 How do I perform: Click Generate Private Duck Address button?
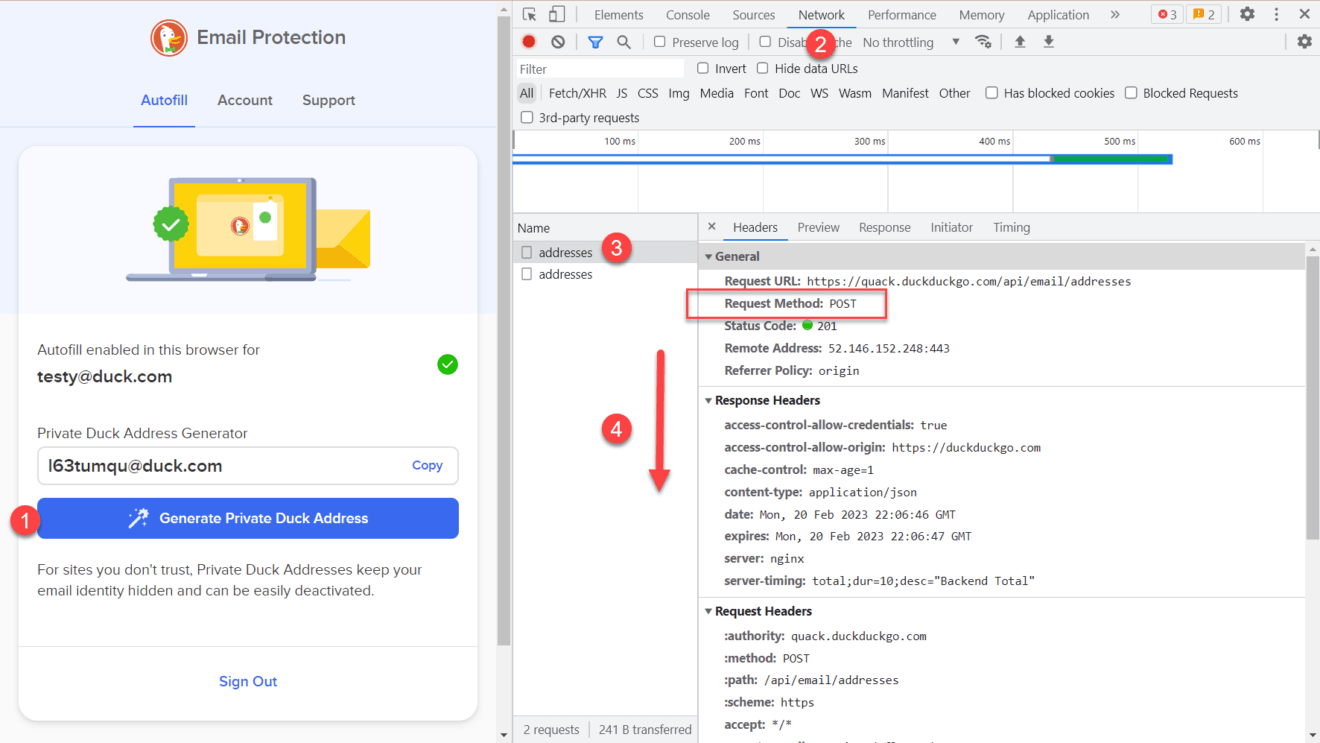tap(248, 518)
